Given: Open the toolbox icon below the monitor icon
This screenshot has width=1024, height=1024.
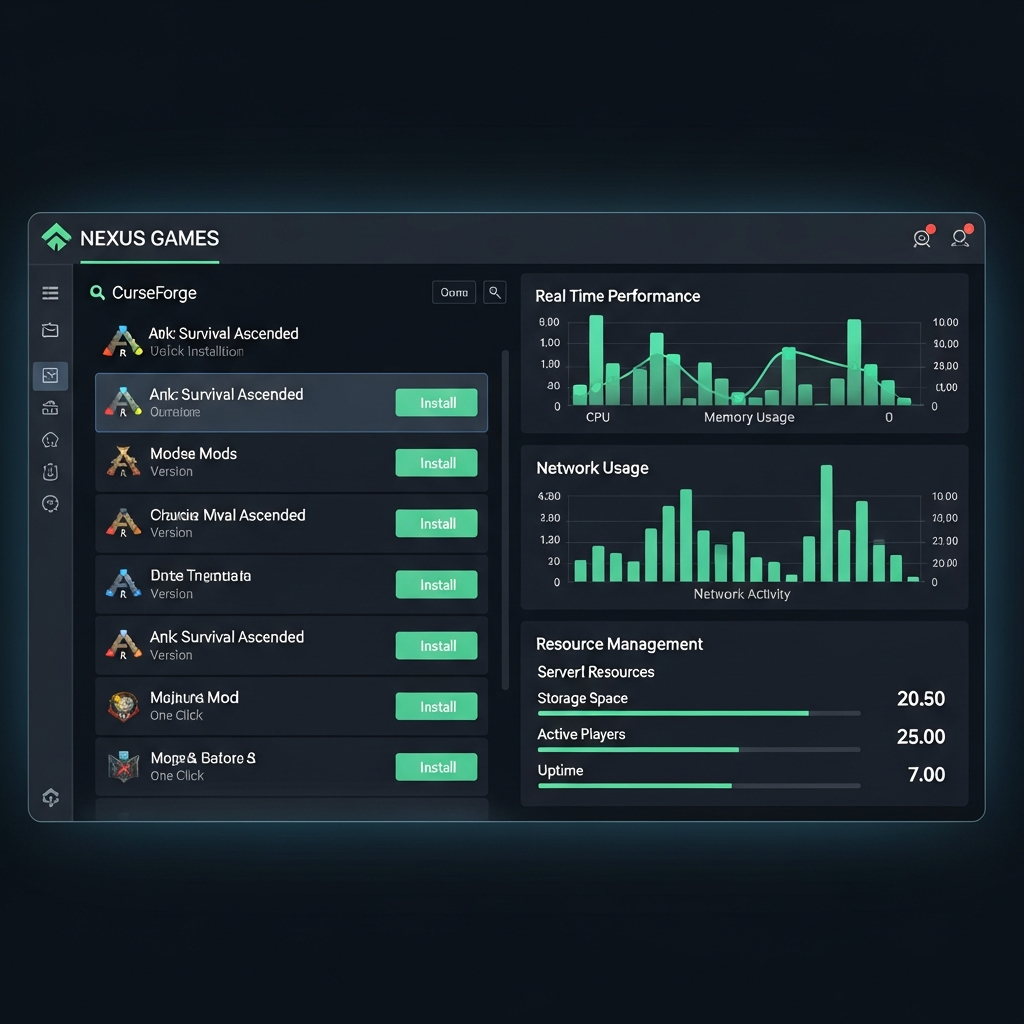Looking at the screenshot, I should coord(50,407).
